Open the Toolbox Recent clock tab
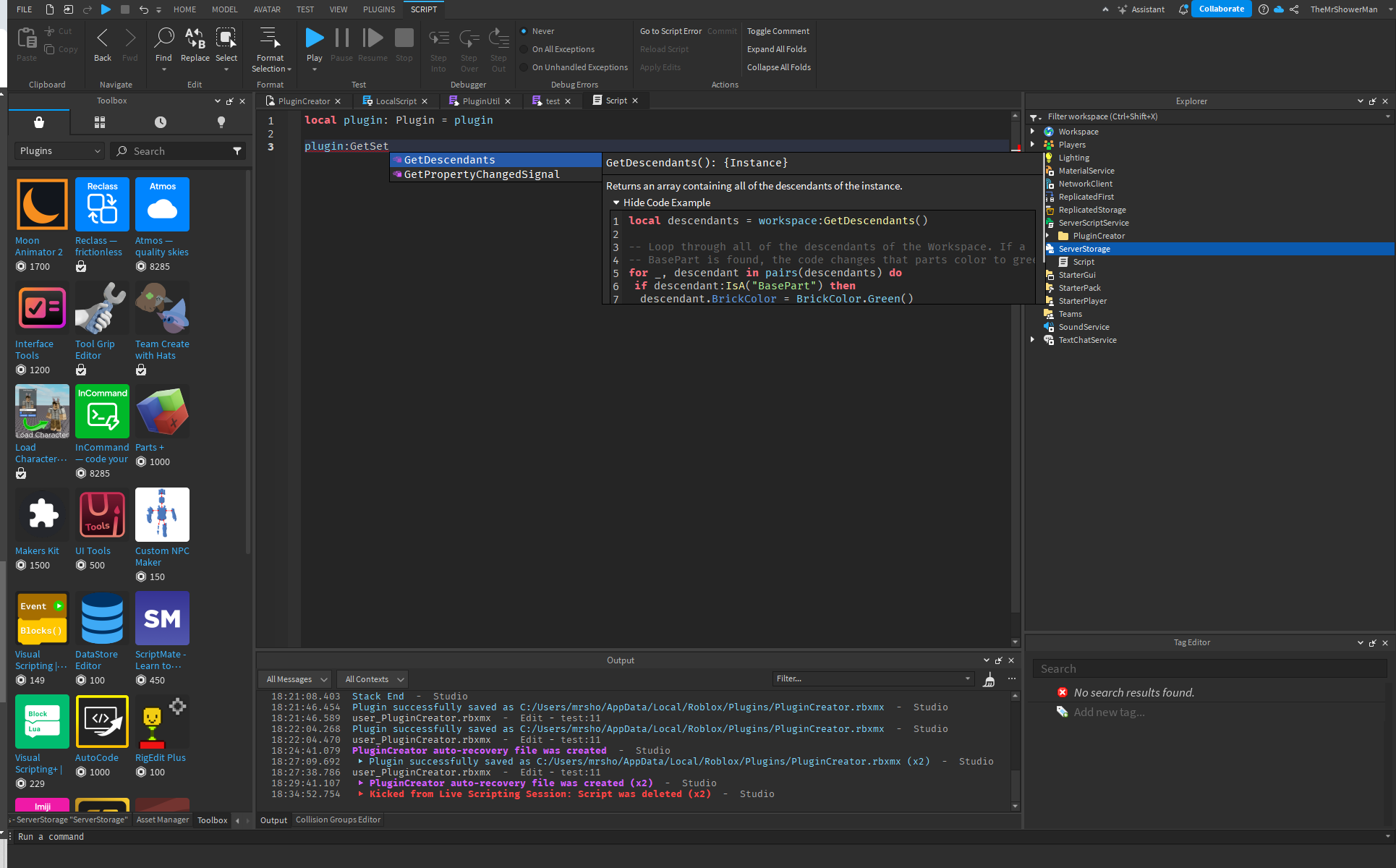1396x868 pixels. tap(161, 122)
